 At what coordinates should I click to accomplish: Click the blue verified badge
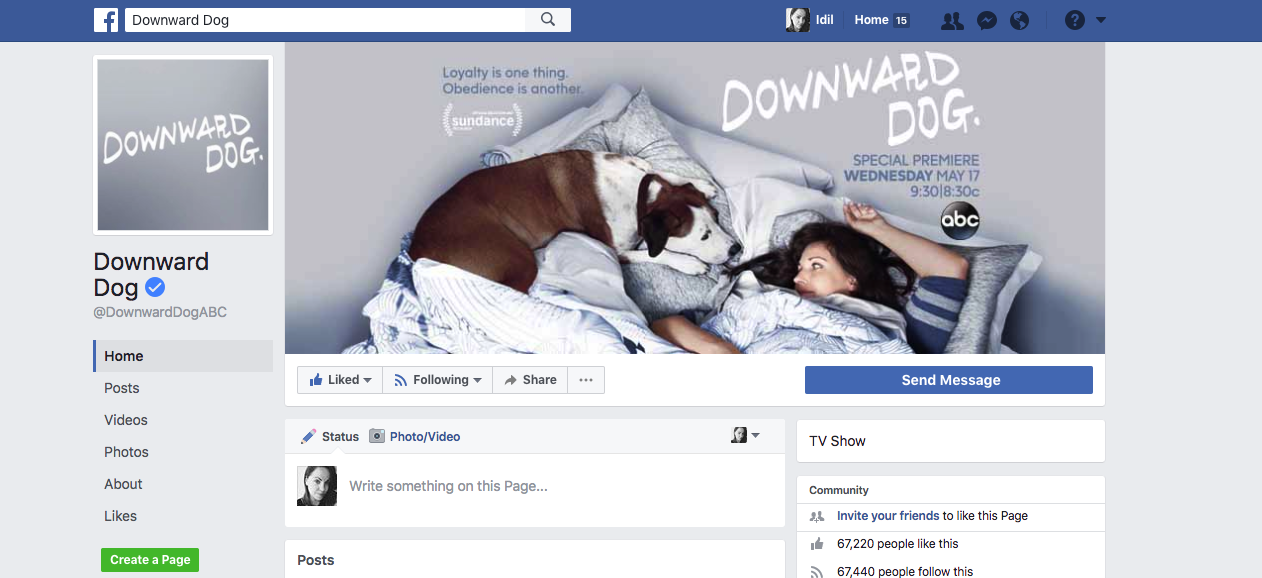click(155, 288)
